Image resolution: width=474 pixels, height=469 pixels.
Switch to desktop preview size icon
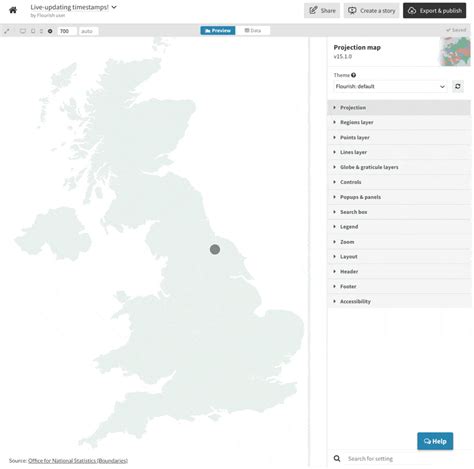coord(23,31)
